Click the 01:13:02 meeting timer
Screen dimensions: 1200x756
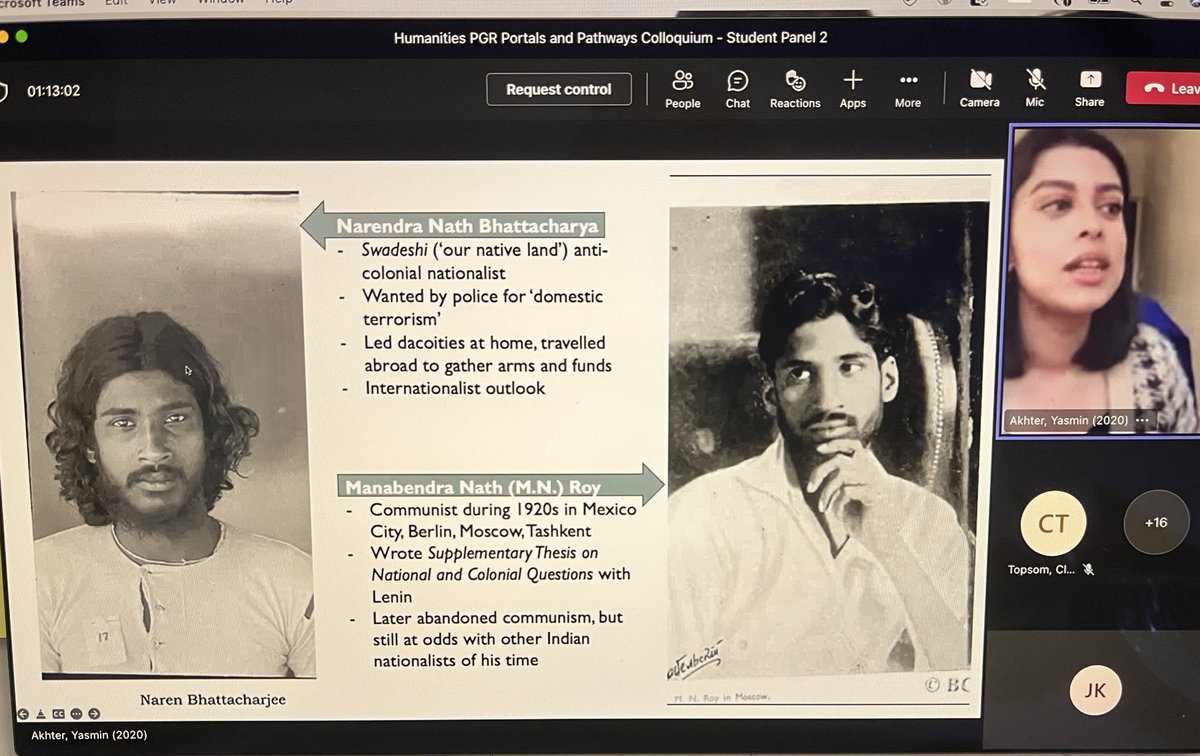[x=54, y=90]
